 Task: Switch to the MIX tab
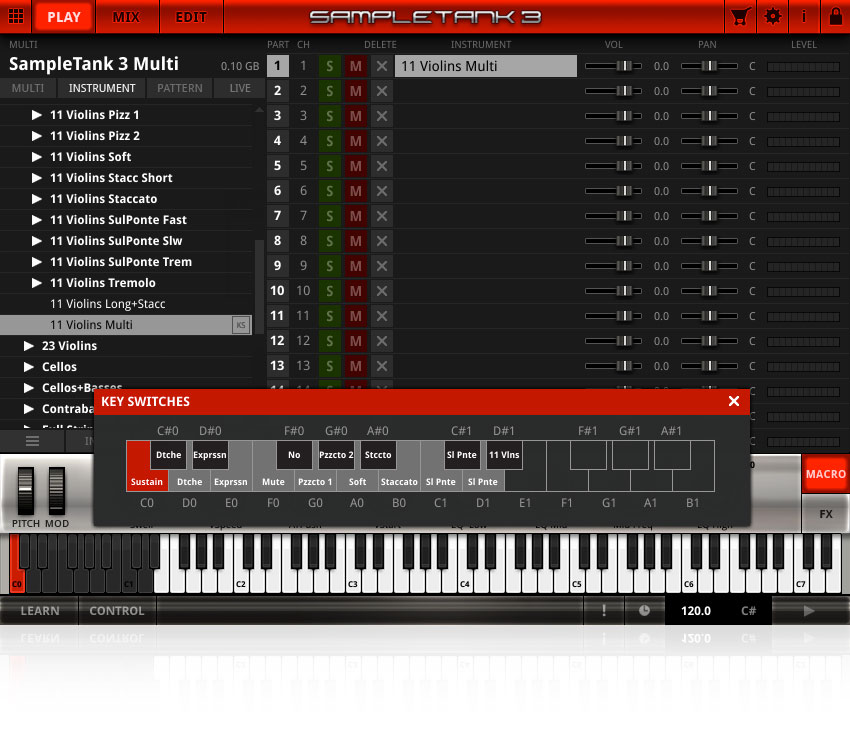point(127,17)
